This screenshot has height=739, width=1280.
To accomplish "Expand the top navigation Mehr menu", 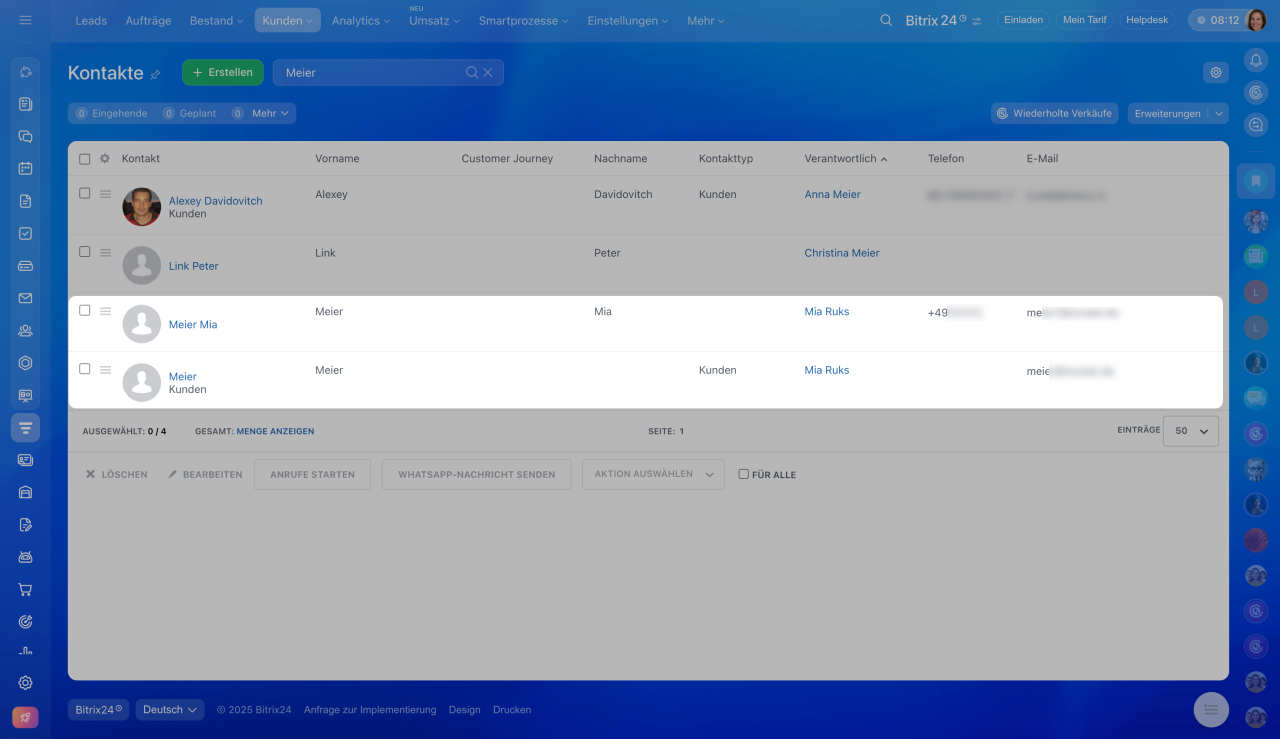I will click(x=706, y=20).
